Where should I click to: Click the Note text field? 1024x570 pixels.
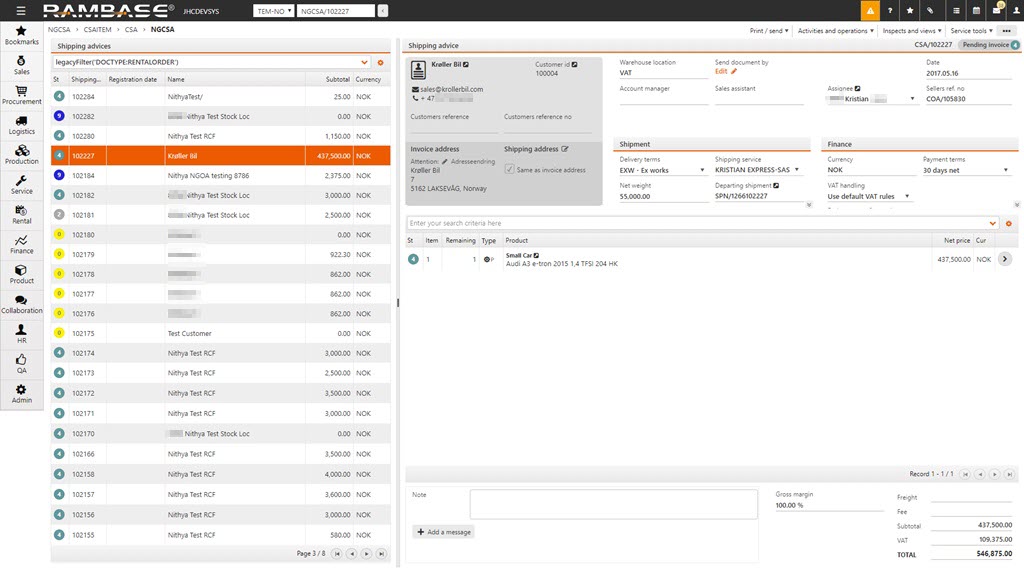point(613,504)
